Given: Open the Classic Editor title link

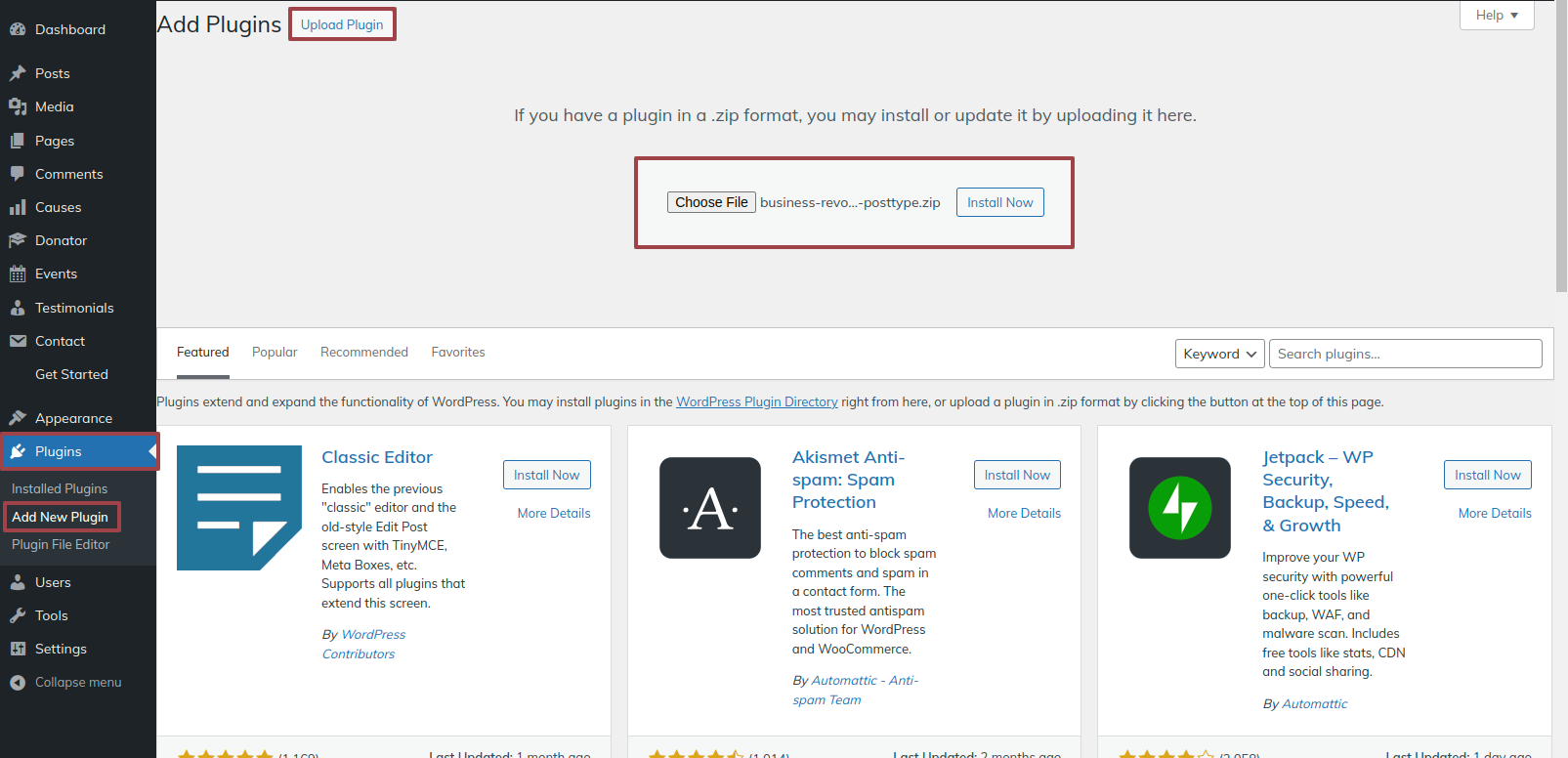Looking at the screenshot, I should (377, 457).
